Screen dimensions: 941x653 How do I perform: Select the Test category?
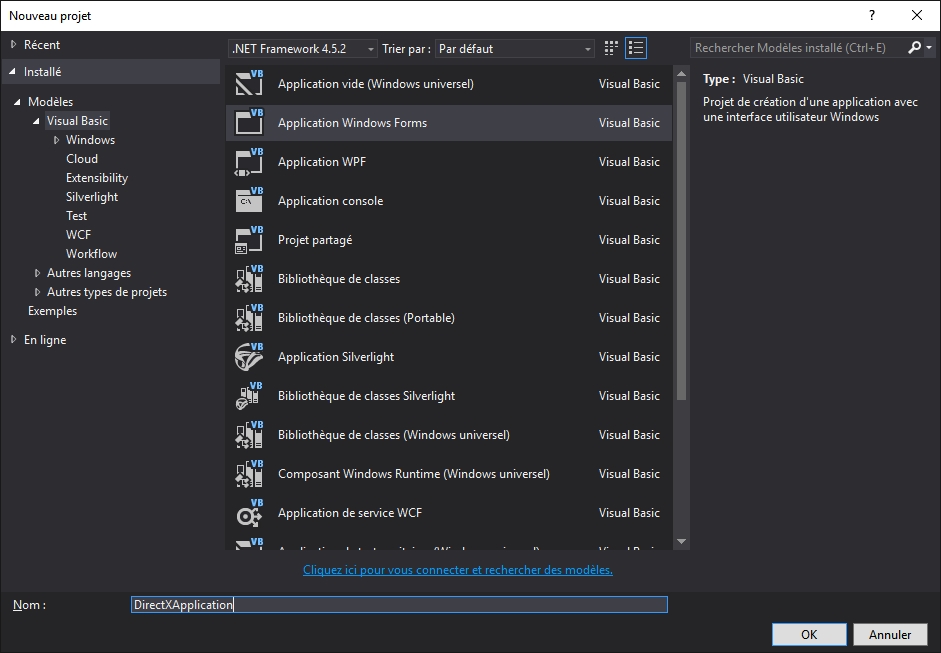pos(76,215)
